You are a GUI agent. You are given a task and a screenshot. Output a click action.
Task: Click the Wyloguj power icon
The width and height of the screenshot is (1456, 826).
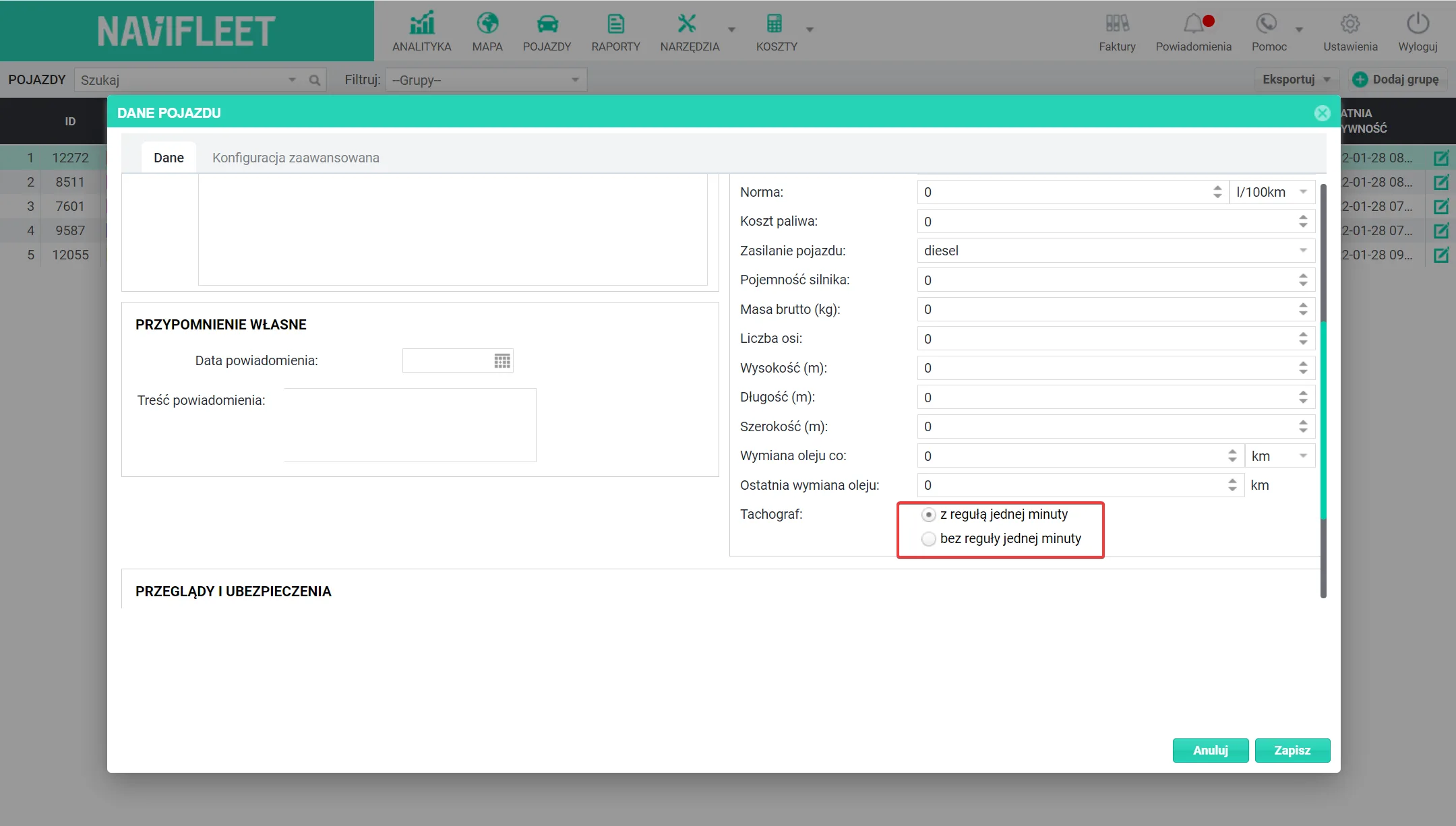(x=1418, y=24)
